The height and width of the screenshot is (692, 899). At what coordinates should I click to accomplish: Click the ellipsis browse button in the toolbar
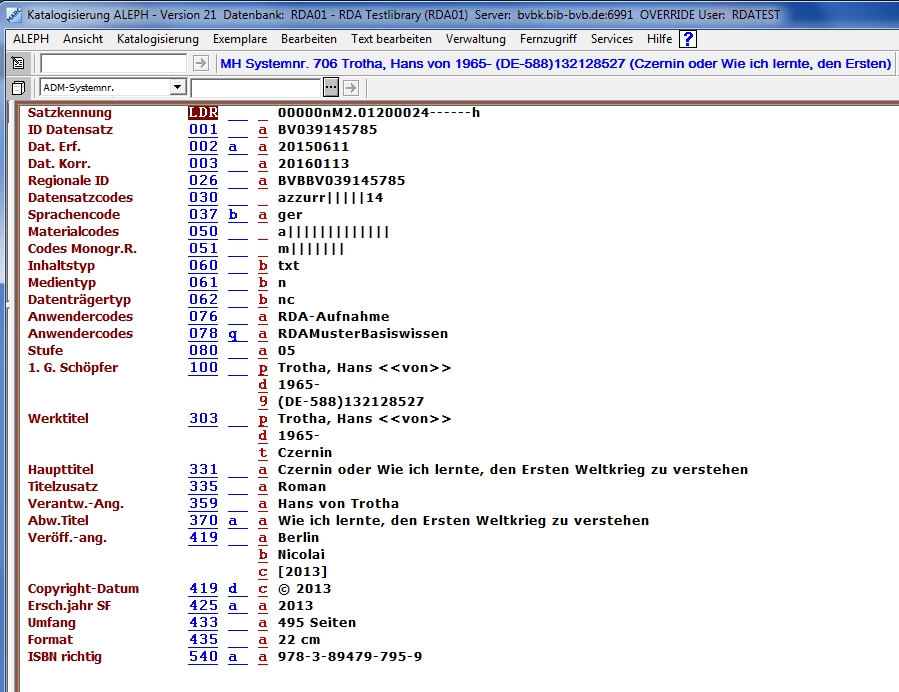[x=331, y=88]
